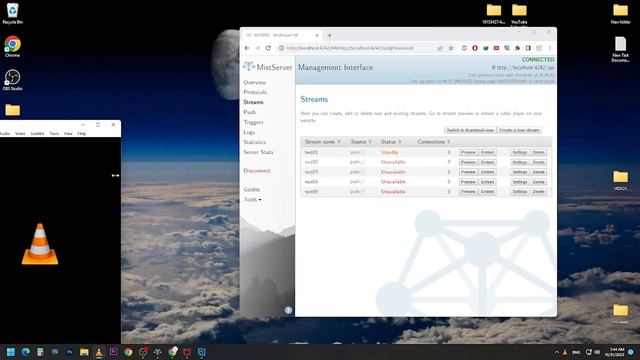Open the View menu in VLC

point(68,133)
